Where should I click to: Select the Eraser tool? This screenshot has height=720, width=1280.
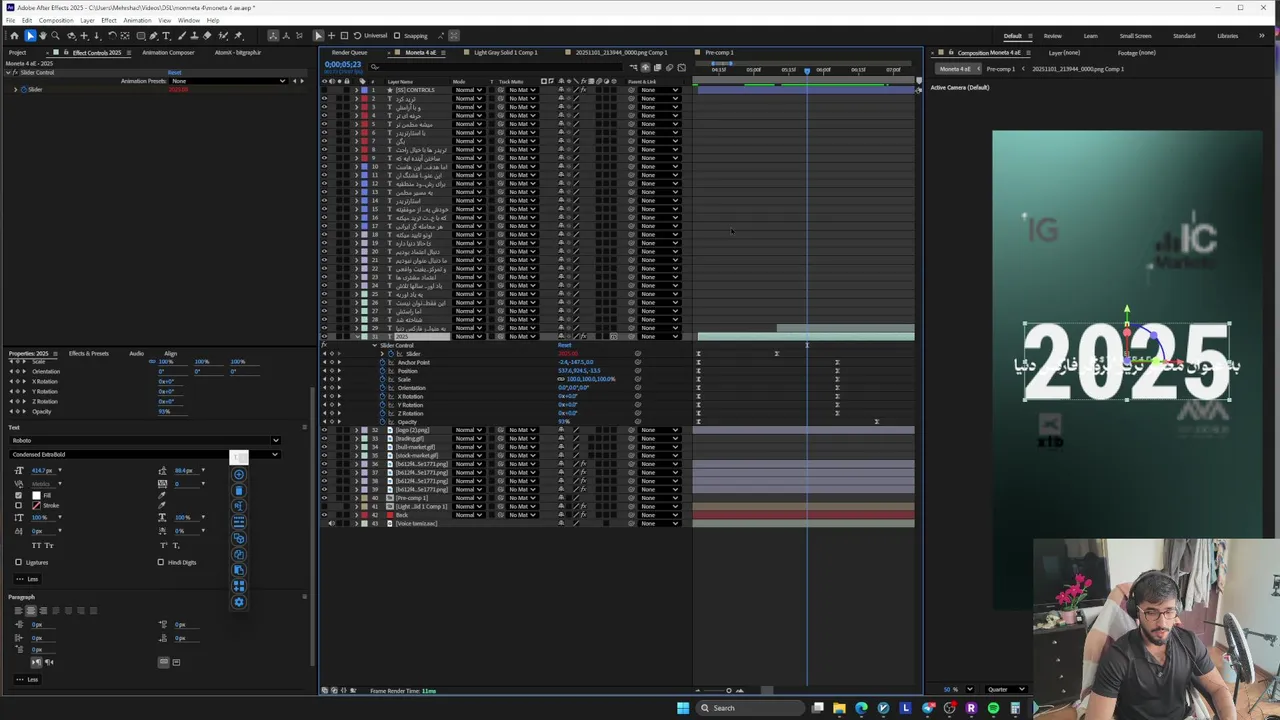206,35
